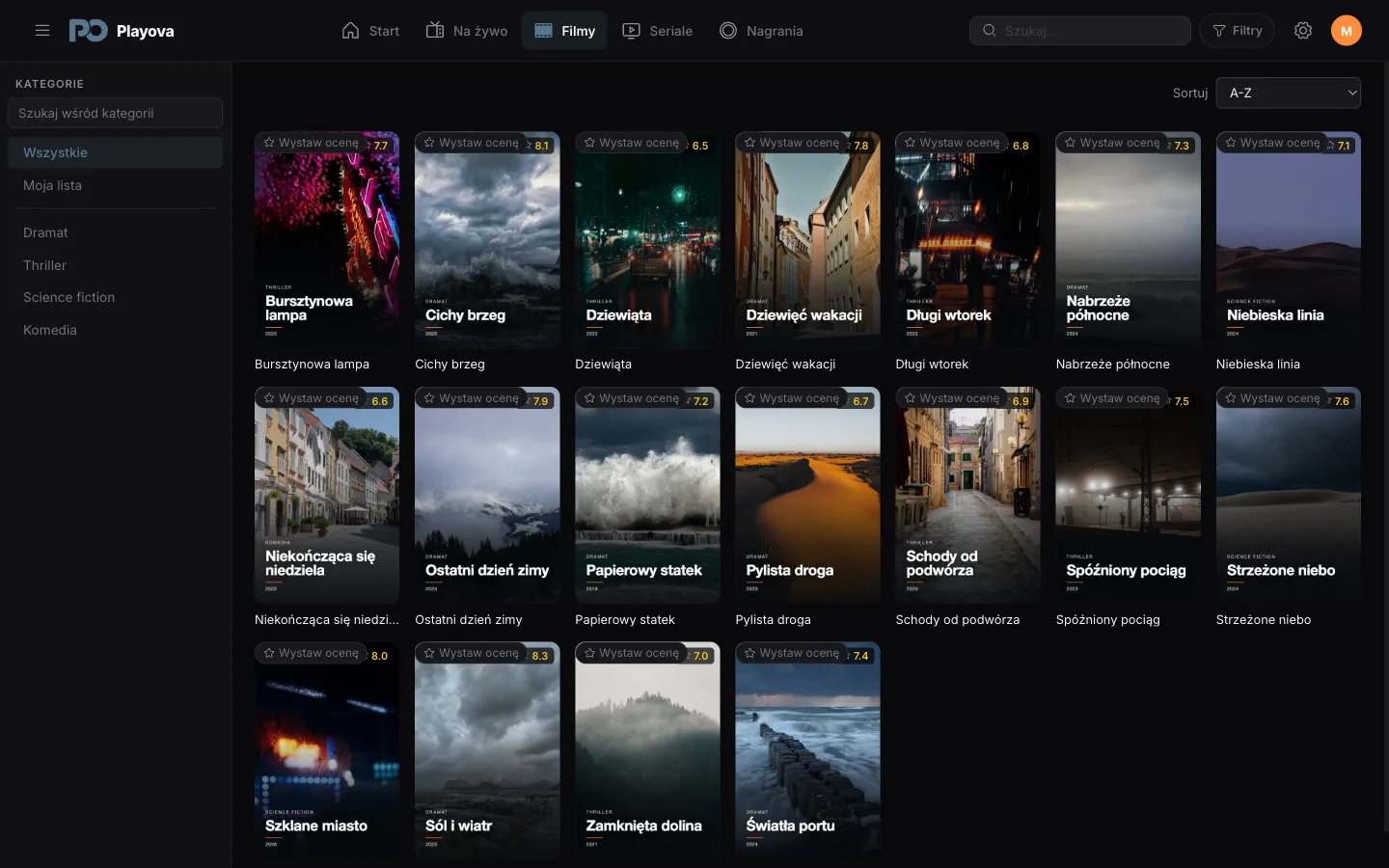Click the star icon on Szklane miasto
1389x868 pixels.
pos(269,653)
